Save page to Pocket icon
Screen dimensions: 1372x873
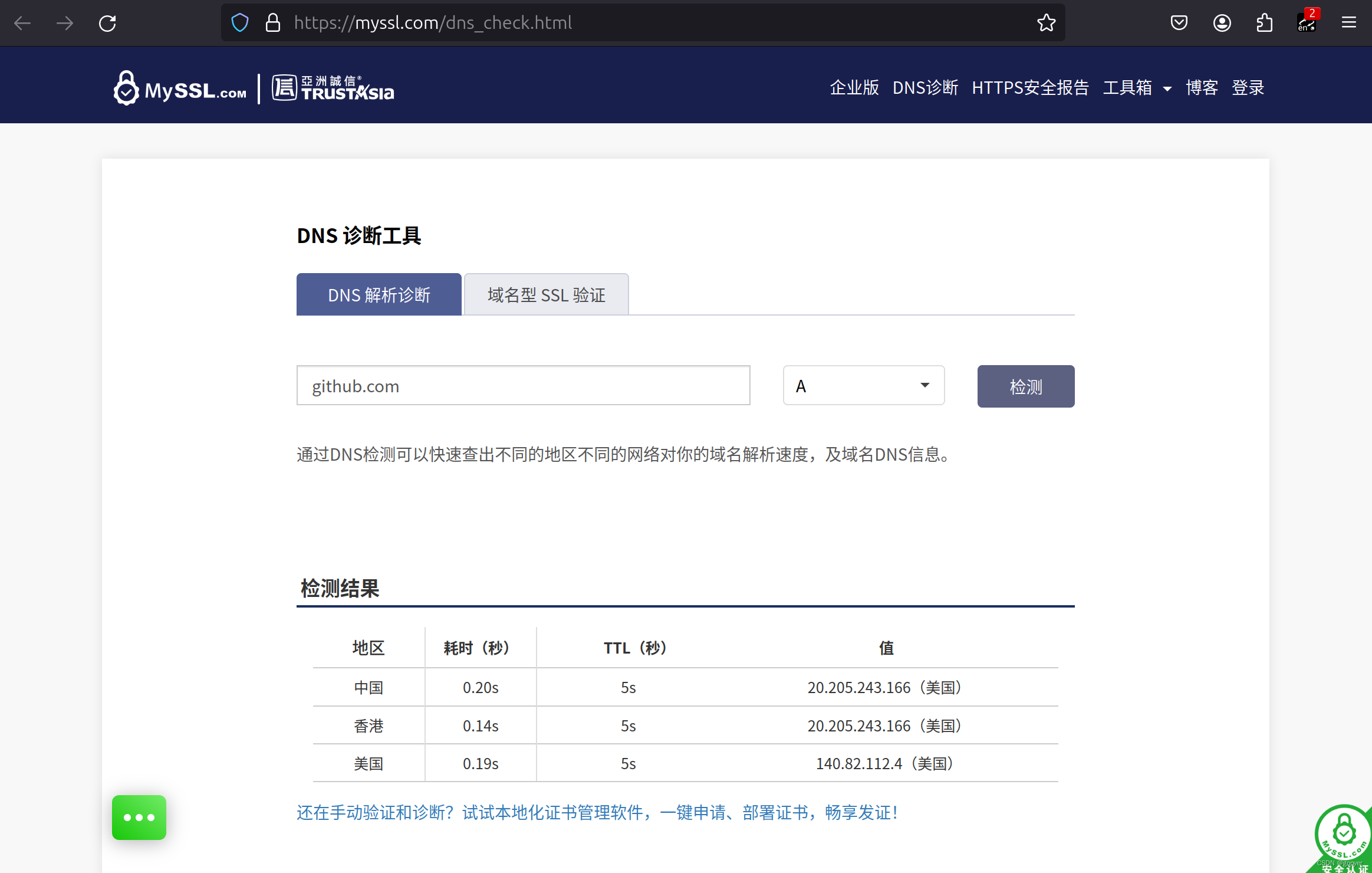click(1179, 22)
